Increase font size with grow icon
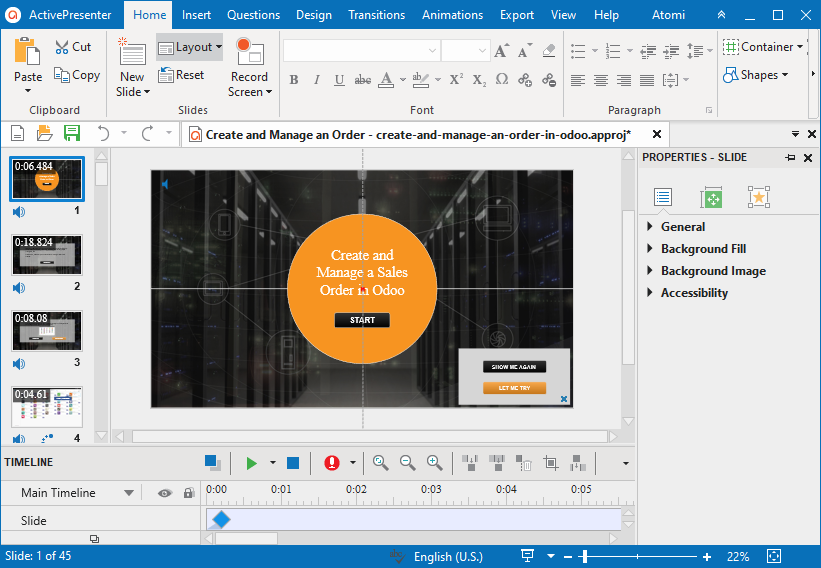Image resolution: width=821 pixels, height=568 pixels. (x=501, y=51)
